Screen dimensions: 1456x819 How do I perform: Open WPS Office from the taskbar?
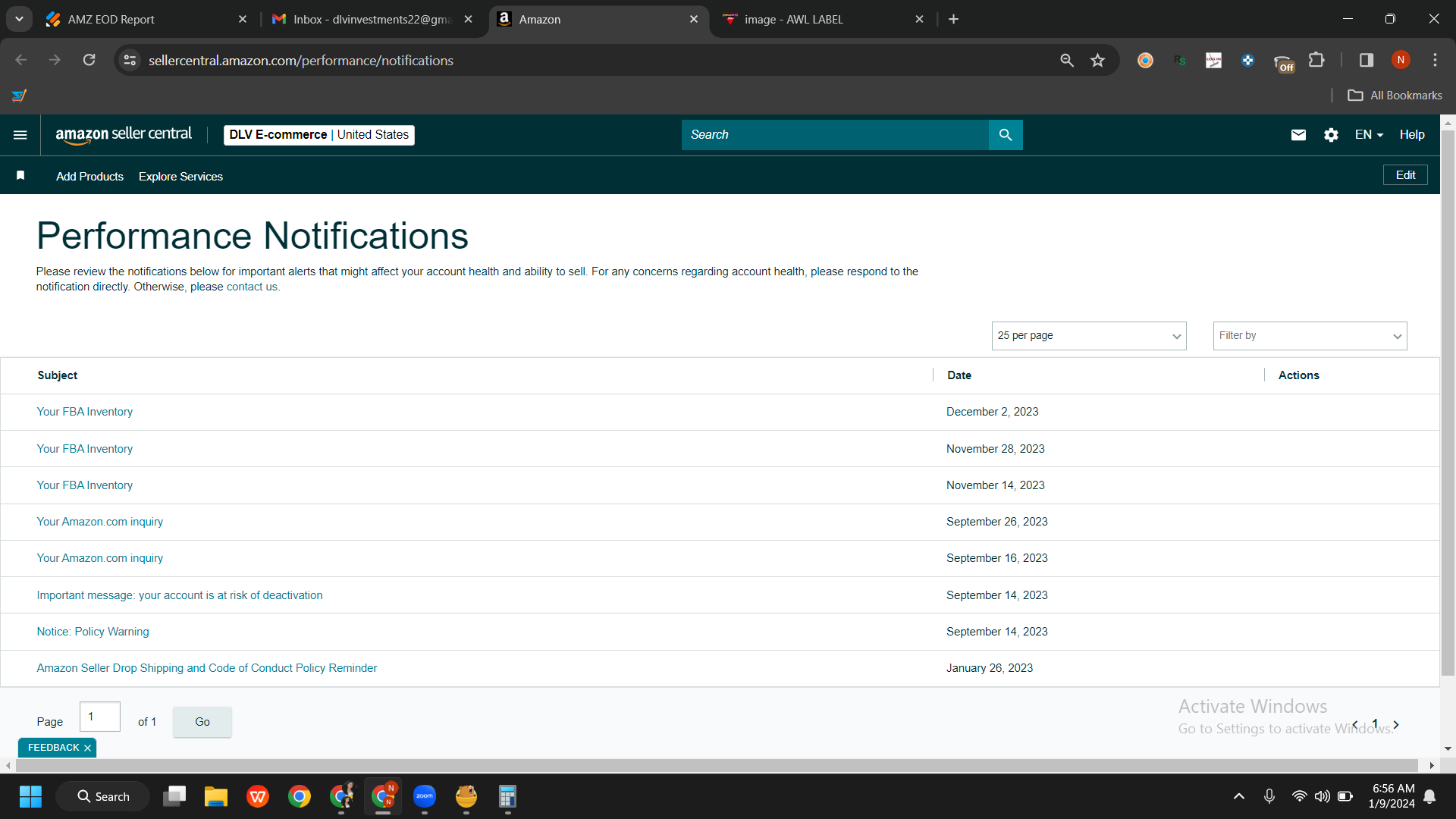(x=258, y=796)
